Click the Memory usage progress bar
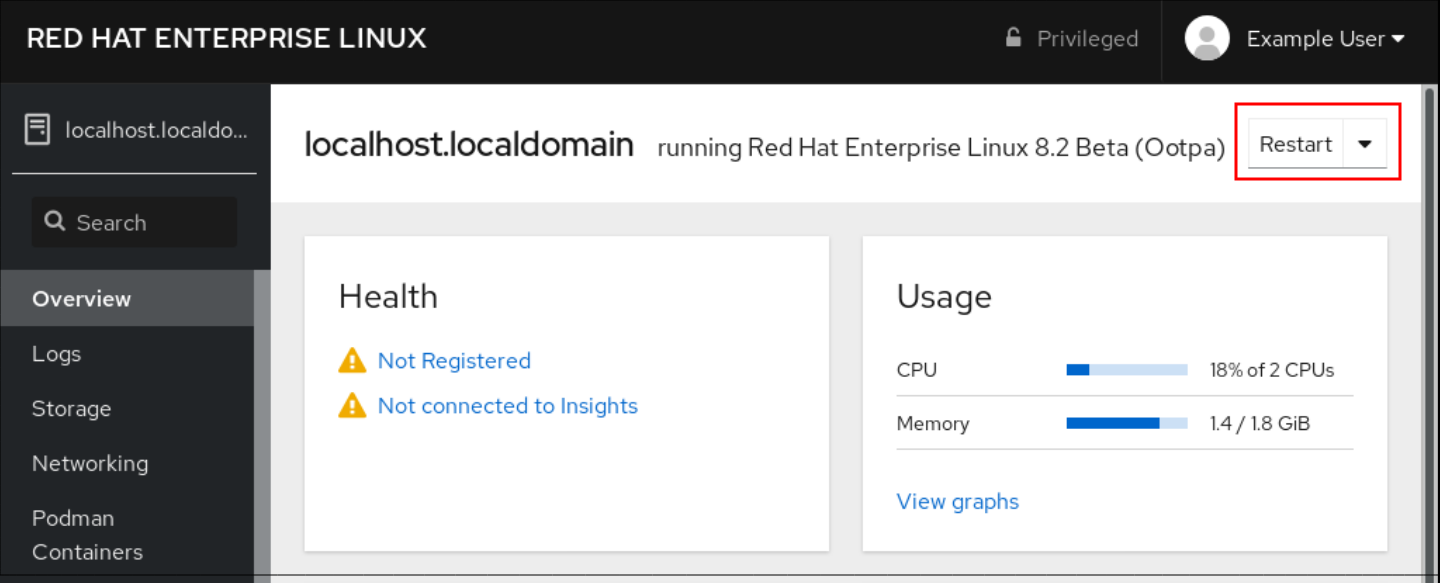 [x=1126, y=424]
